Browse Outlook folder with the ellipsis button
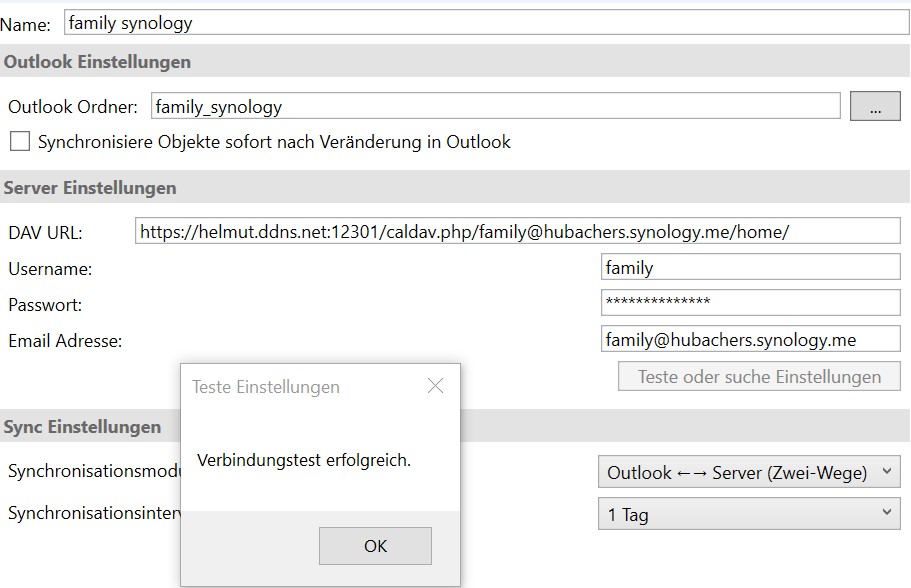 tap(875, 106)
